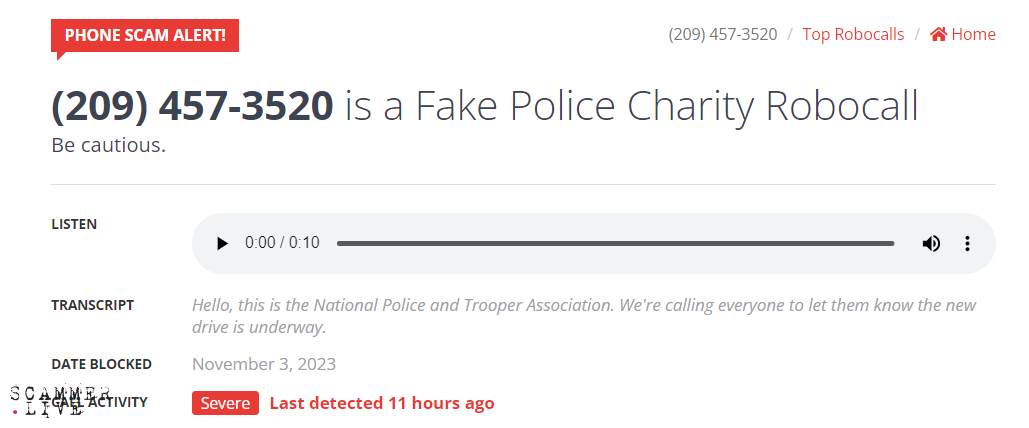Click the red Severe activity badge
Viewport: 1029px width, 428px height.
click(225, 403)
